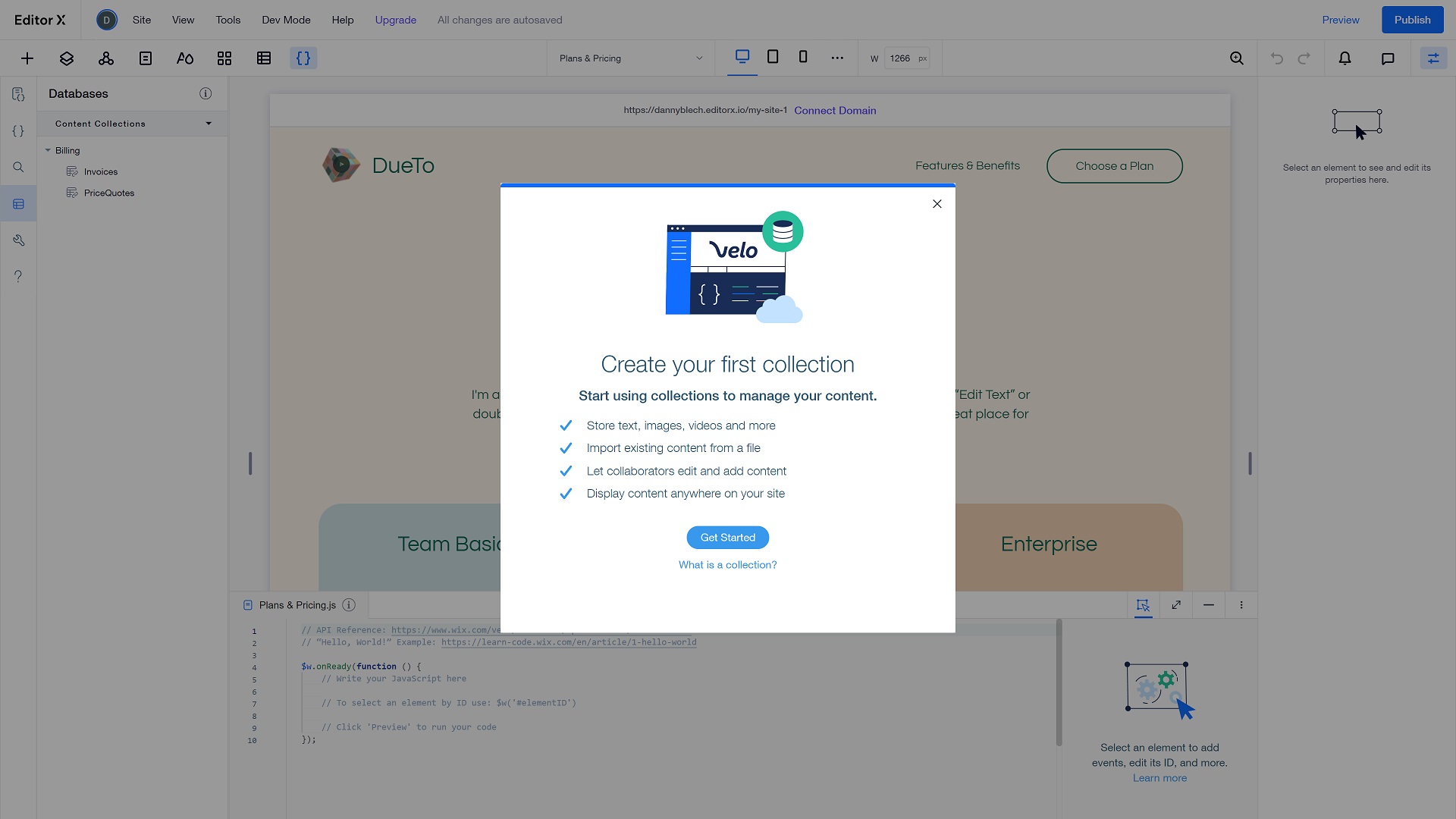Screen dimensions: 1456x819
Task: Open the Theme Manager text icon
Action: tap(185, 58)
